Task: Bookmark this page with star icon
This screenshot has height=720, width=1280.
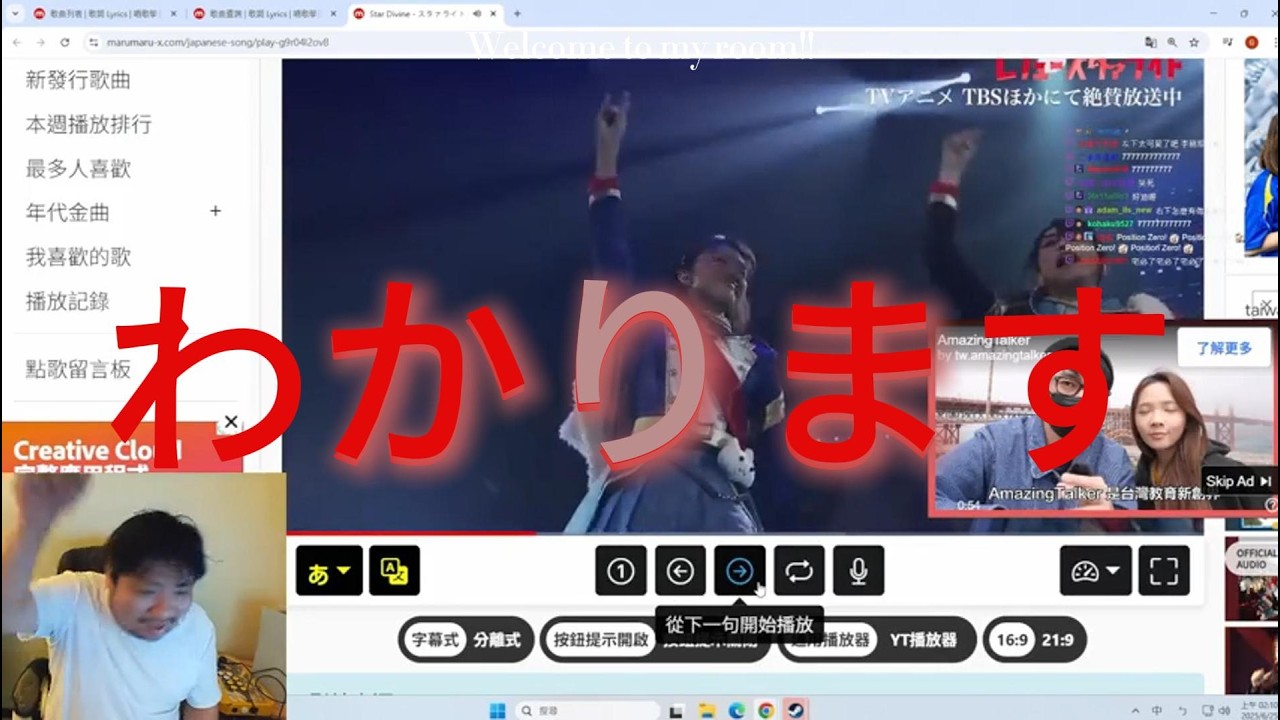Action: point(1194,42)
